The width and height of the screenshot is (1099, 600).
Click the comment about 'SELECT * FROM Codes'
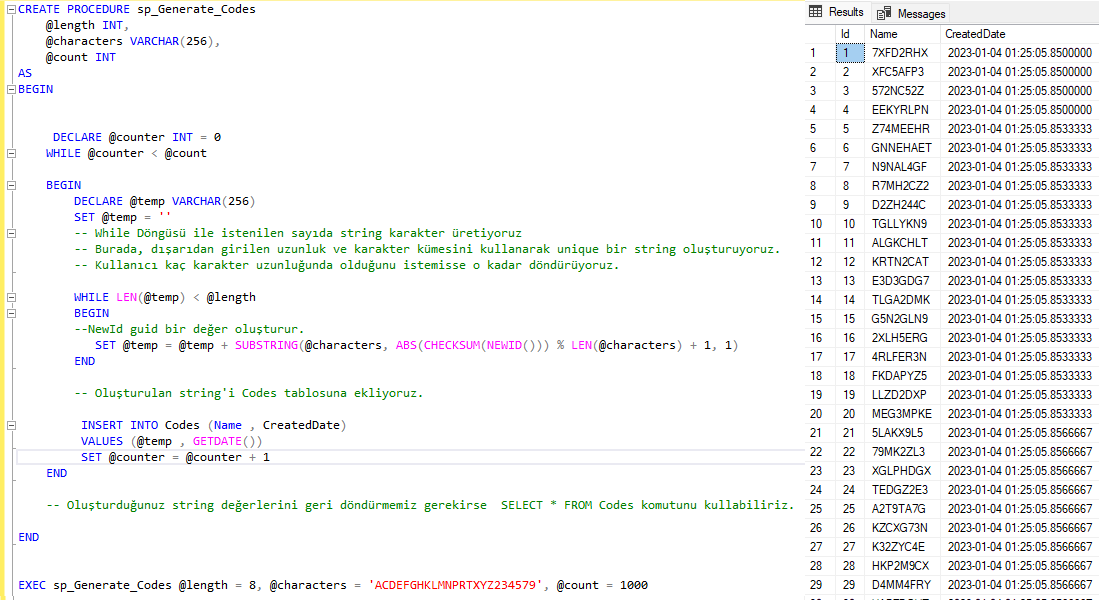[421, 505]
